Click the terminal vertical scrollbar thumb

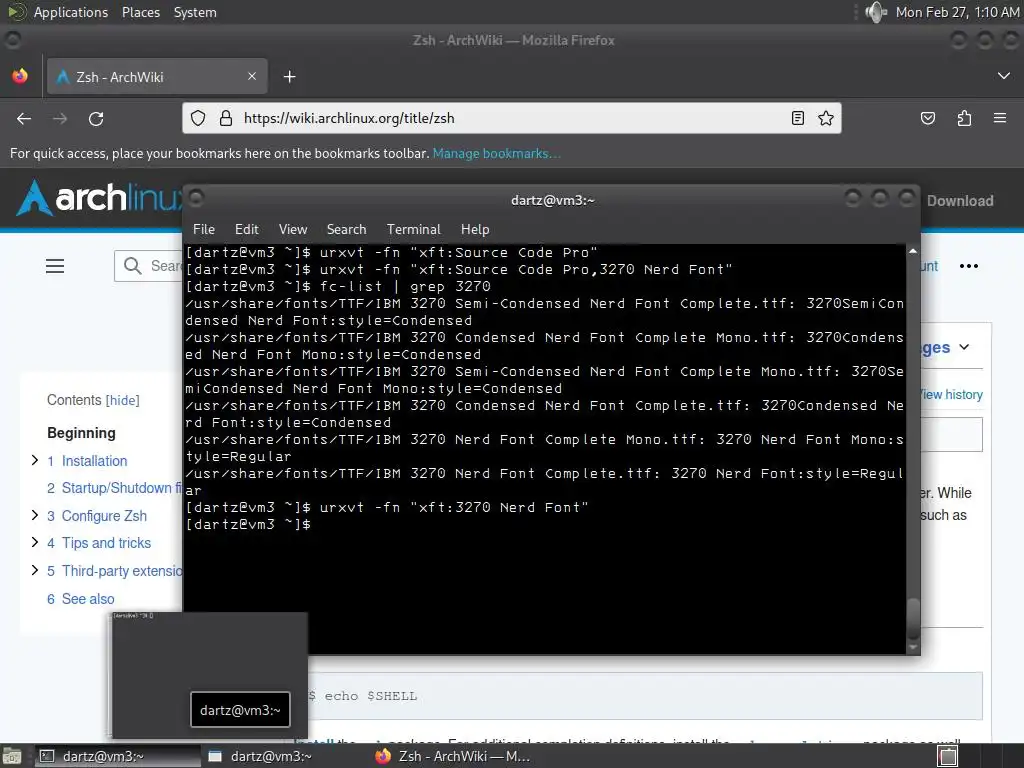pyautogui.click(x=913, y=618)
